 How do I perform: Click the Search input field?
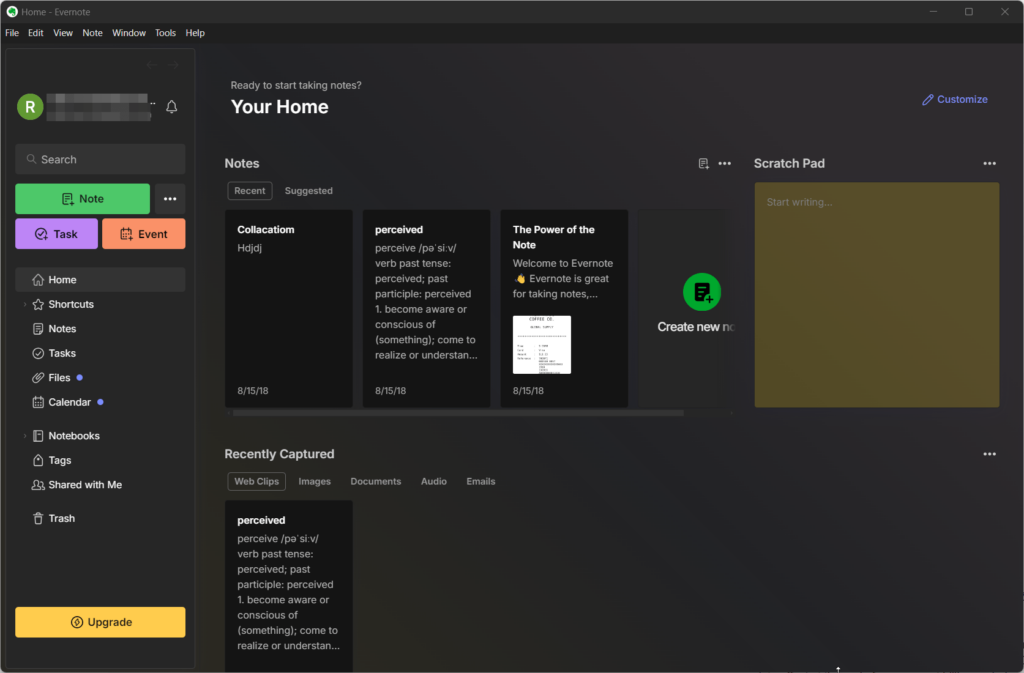(100, 159)
